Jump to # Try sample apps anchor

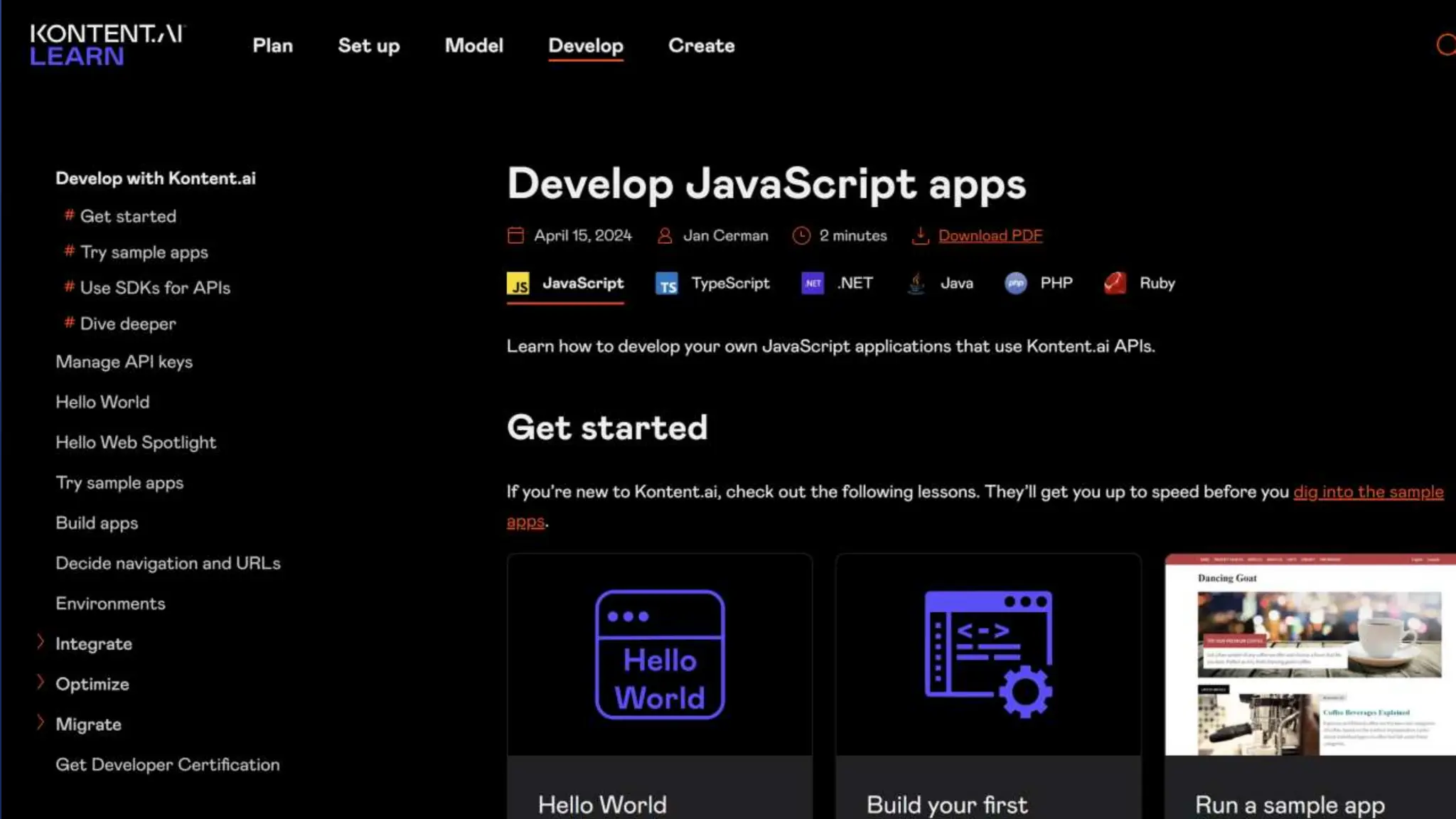coord(144,252)
